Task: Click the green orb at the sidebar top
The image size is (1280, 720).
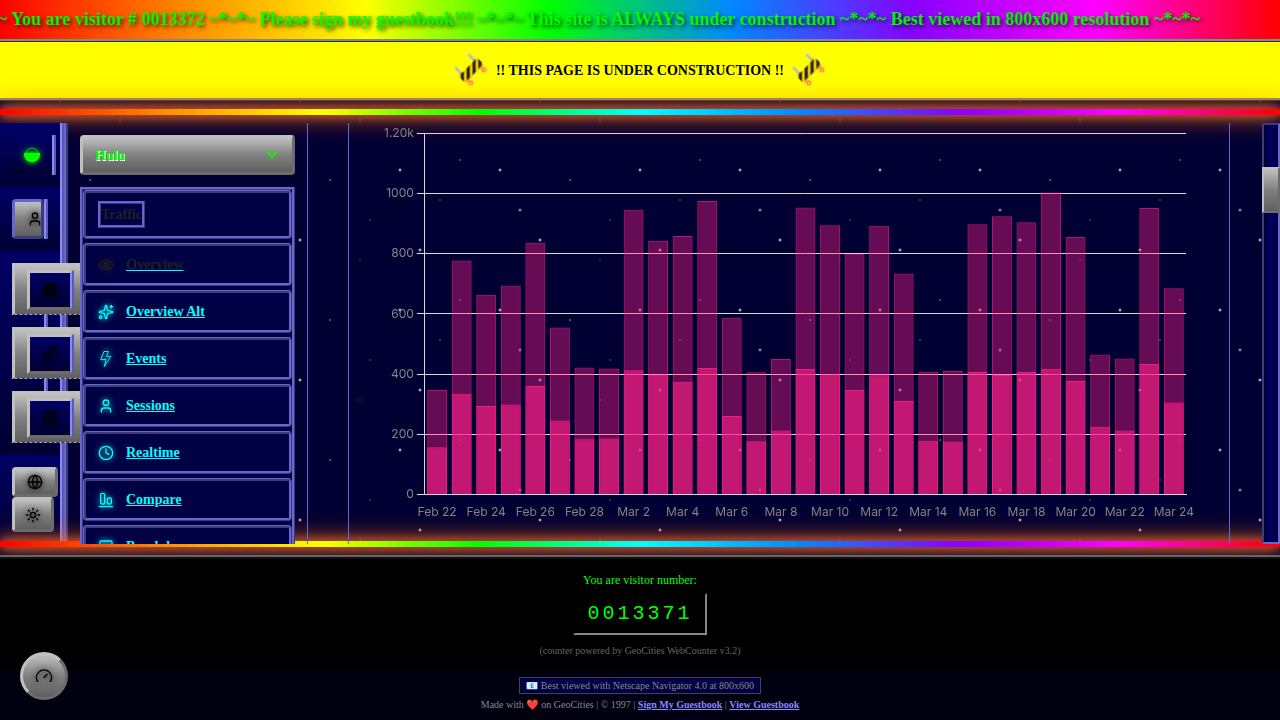Action: [31, 155]
